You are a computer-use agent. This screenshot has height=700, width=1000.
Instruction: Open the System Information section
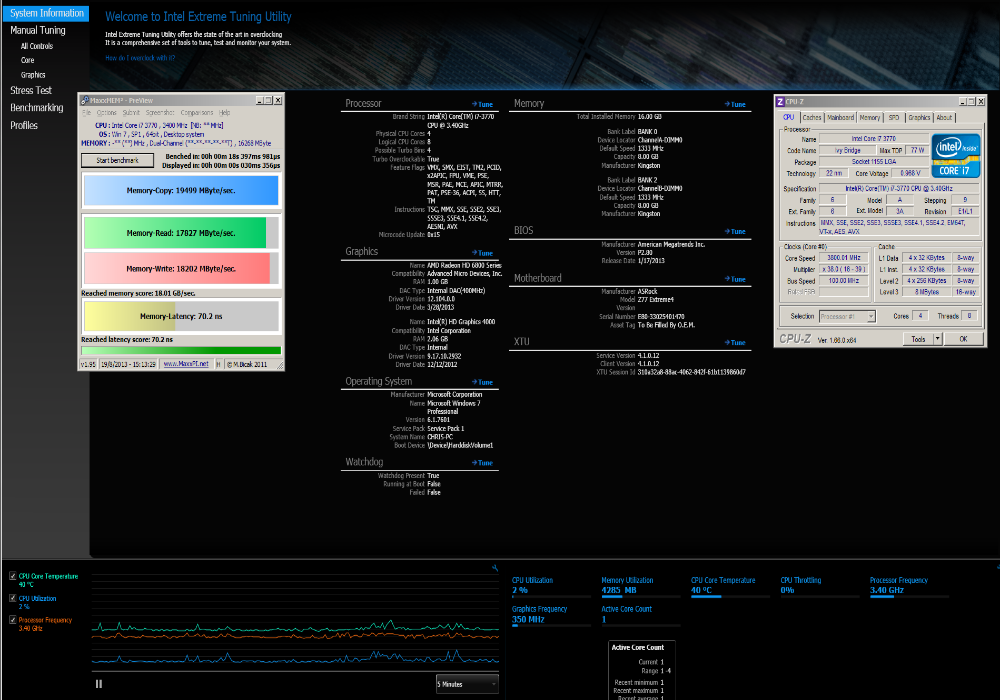pyautogui.click(x=47, y=13)
